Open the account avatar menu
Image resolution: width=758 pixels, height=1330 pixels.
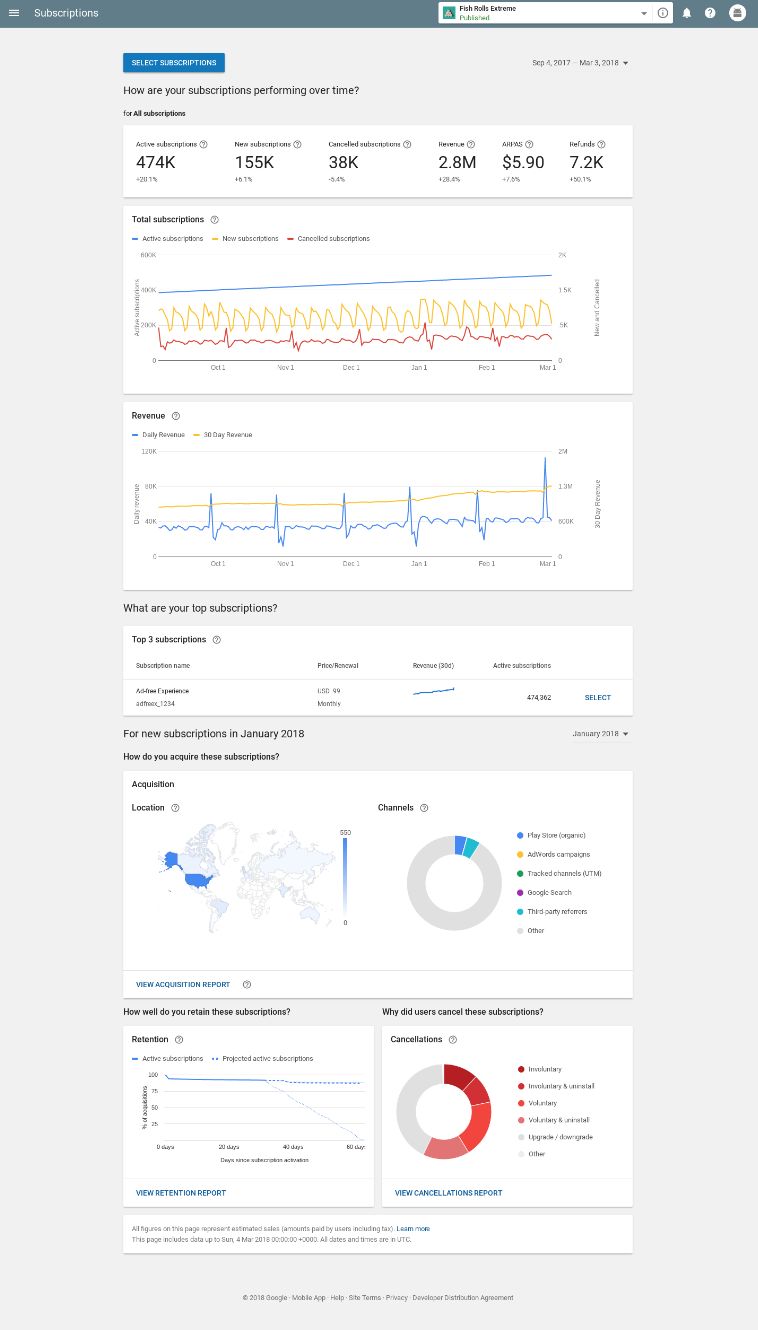click(x=738, y=13)
